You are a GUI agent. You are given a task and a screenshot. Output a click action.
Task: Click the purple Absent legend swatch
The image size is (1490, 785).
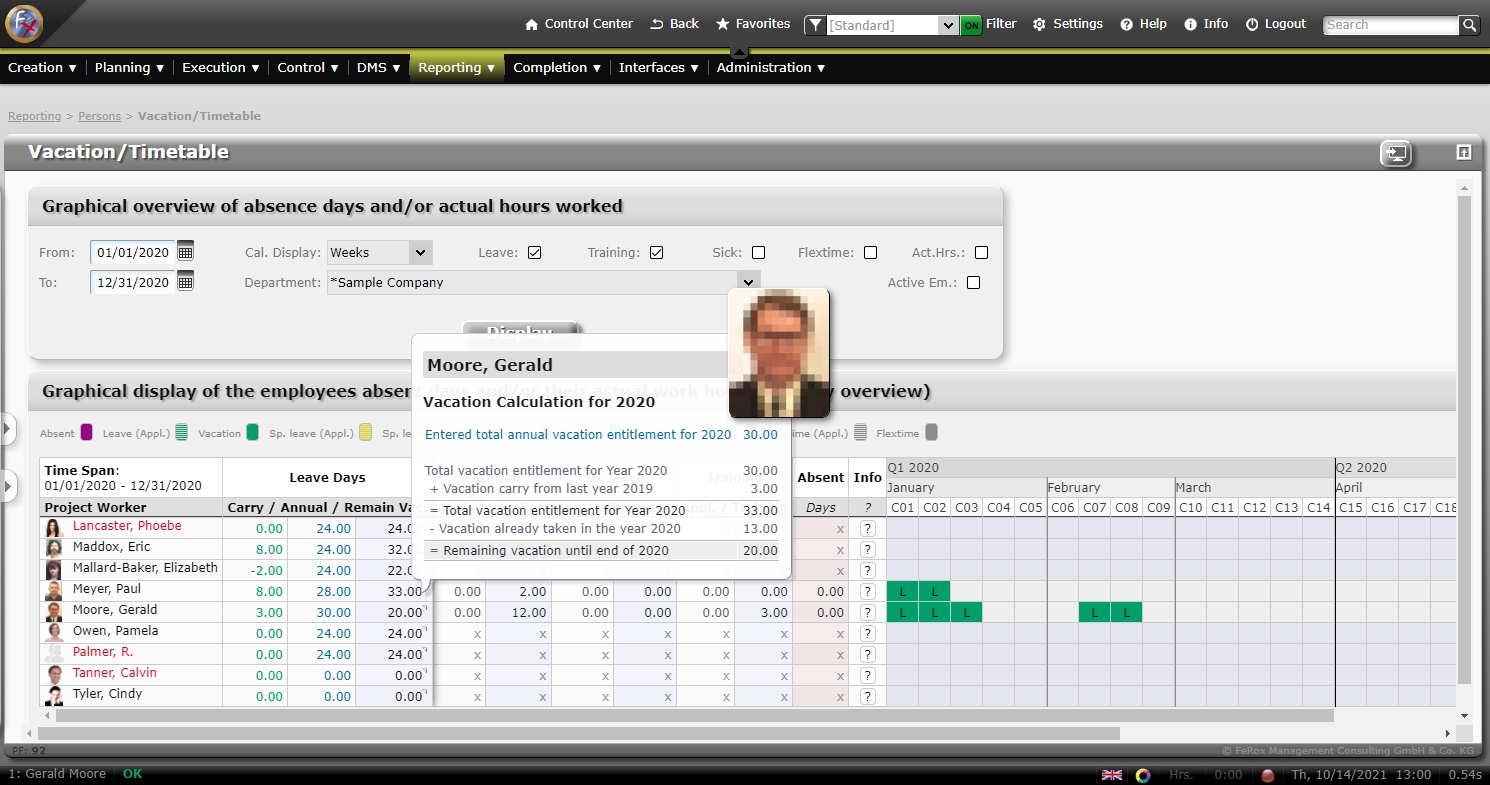(x=86, y=433)
